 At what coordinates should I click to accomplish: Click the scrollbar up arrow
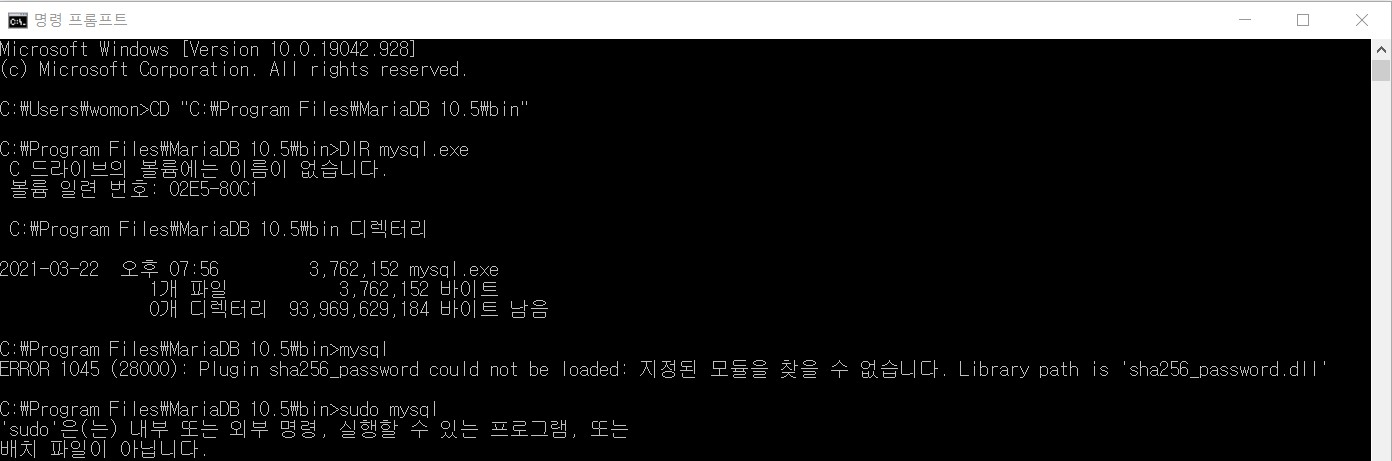tap(1381, 49)
